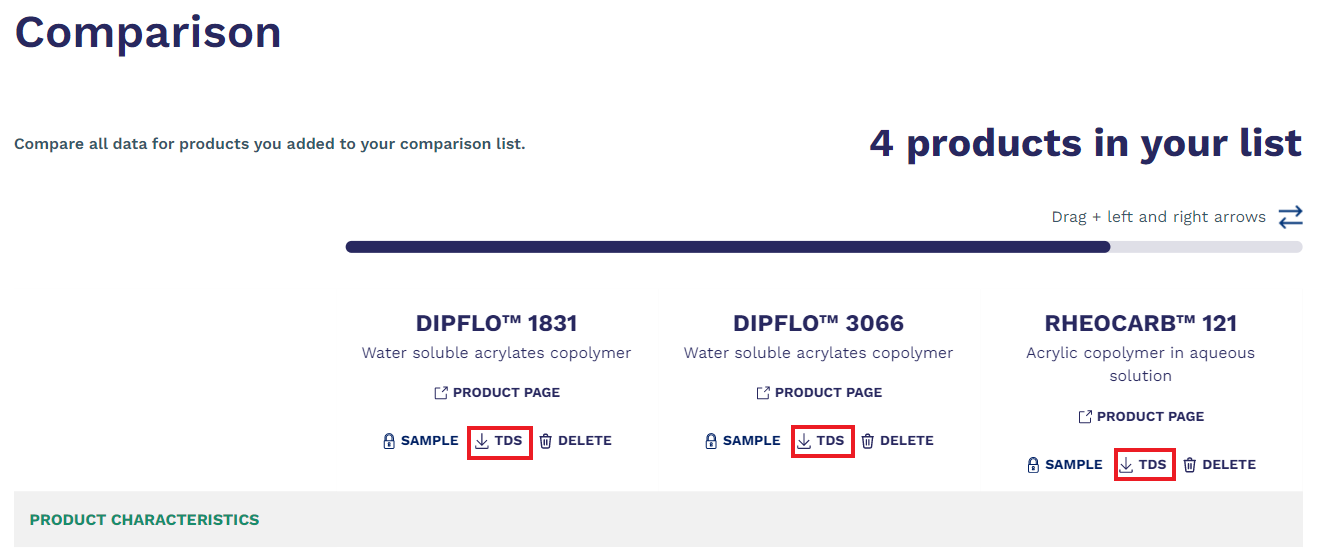The image size is (1338, 557).
Task: Open the DIPFLO 1831 product page
Action: (x=496, y=393)
